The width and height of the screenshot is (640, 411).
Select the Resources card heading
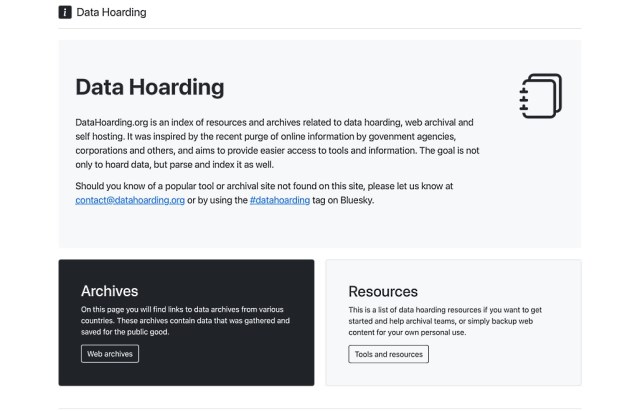(x=383, y=291)
